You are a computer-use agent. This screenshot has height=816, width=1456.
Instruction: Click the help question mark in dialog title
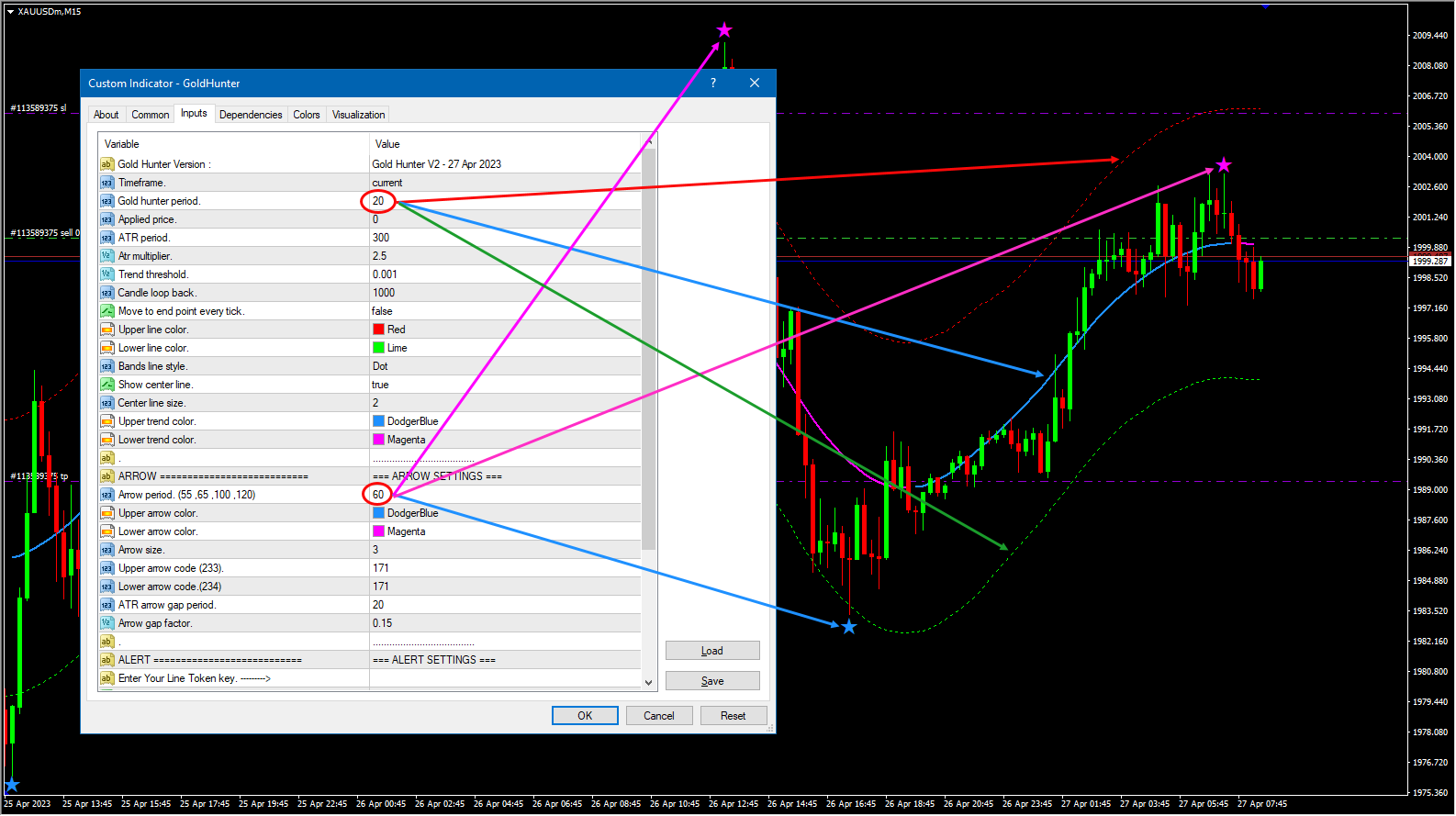713,84
